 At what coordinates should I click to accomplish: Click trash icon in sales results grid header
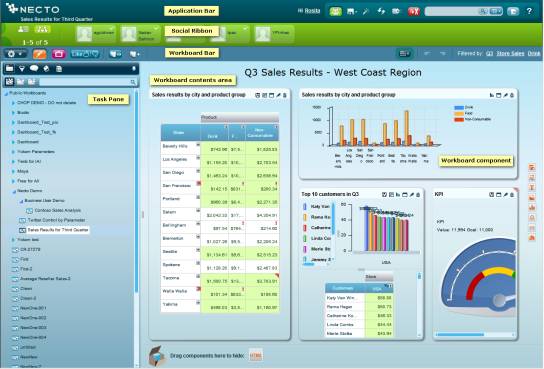[x=285, y=95]
